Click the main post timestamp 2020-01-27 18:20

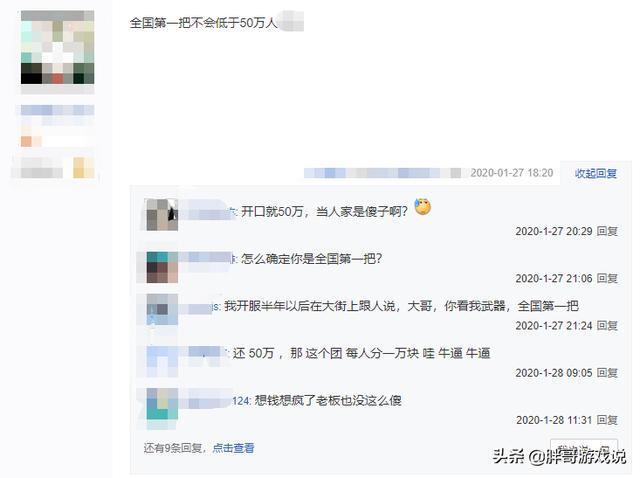pyautogui.click(x=511, y=173)
